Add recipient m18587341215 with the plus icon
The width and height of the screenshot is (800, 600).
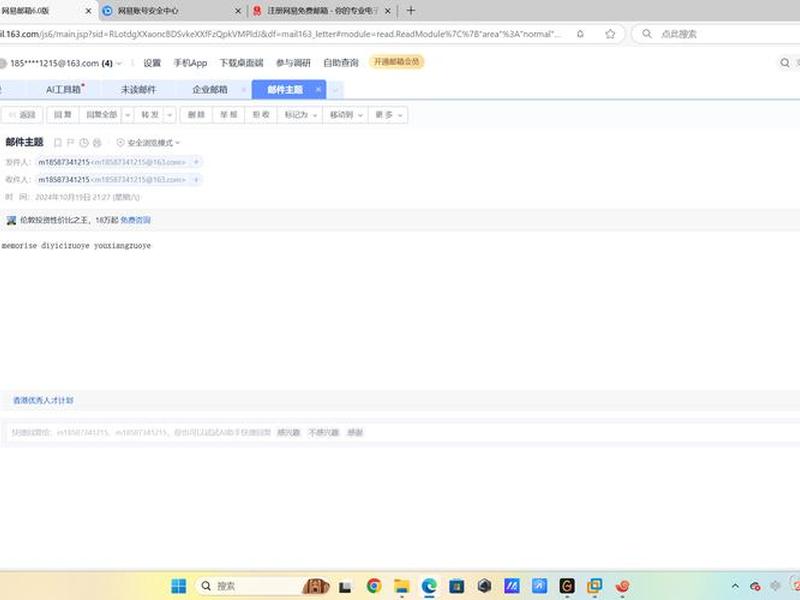point(195,180)
